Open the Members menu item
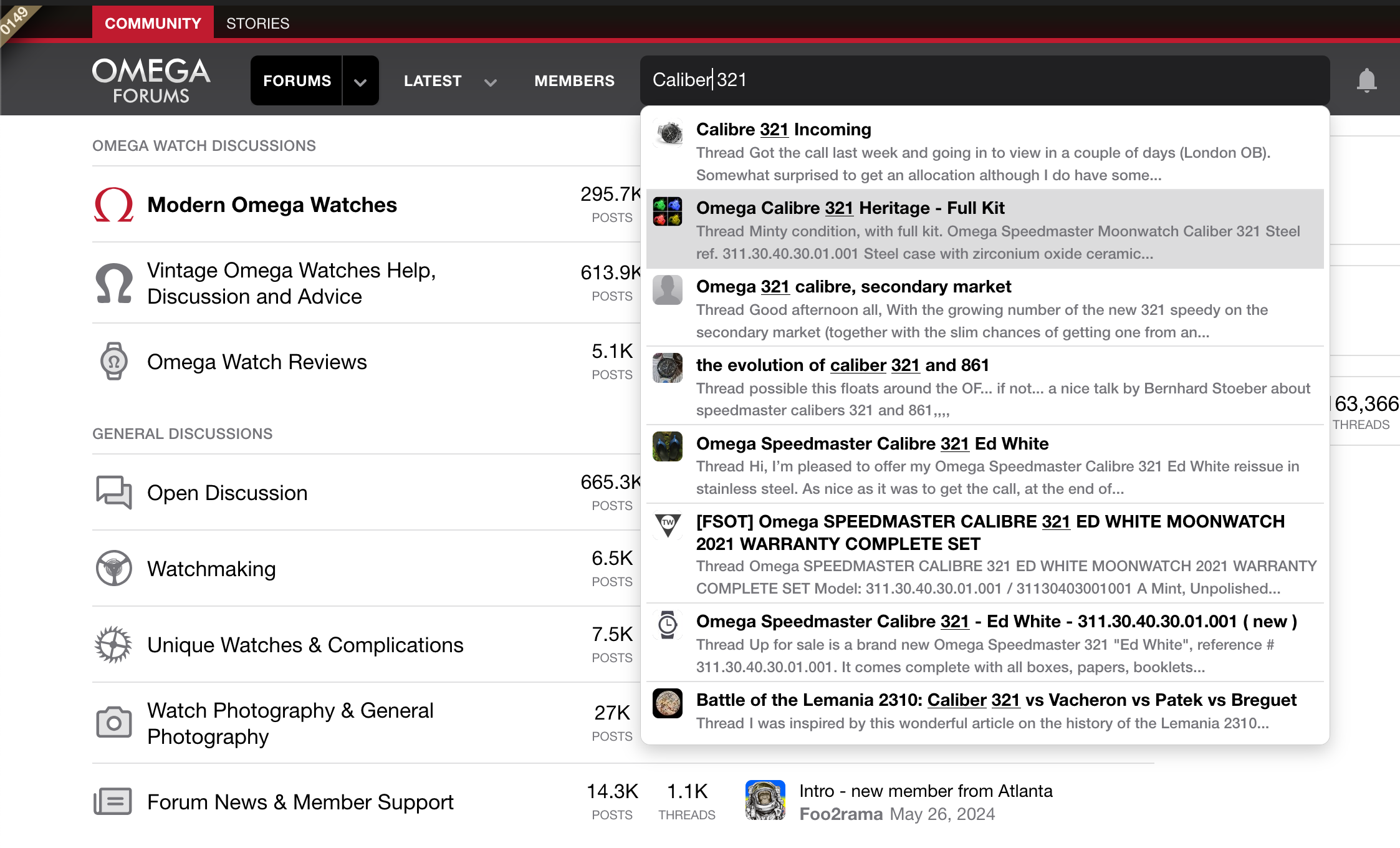 coord(574,81)
